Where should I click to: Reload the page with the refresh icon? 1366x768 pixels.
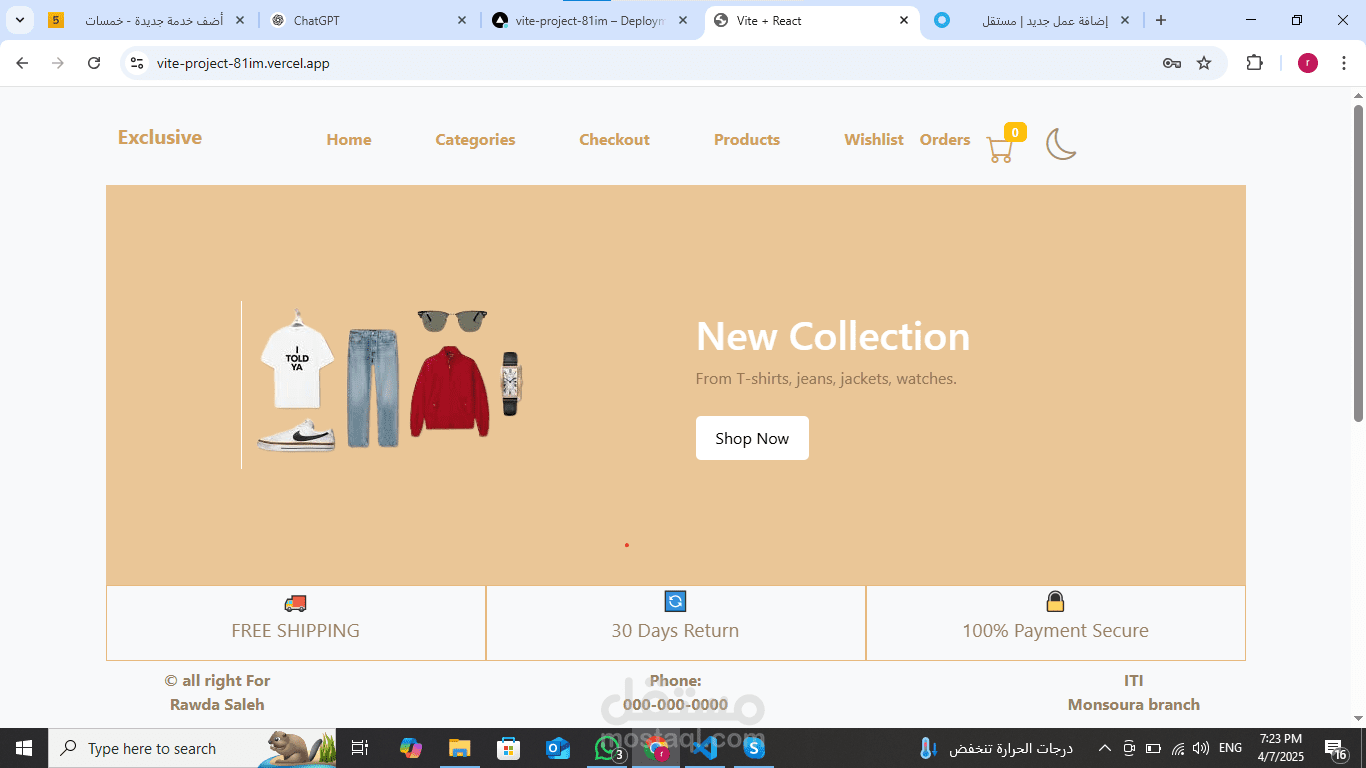(x=94, y=63)
